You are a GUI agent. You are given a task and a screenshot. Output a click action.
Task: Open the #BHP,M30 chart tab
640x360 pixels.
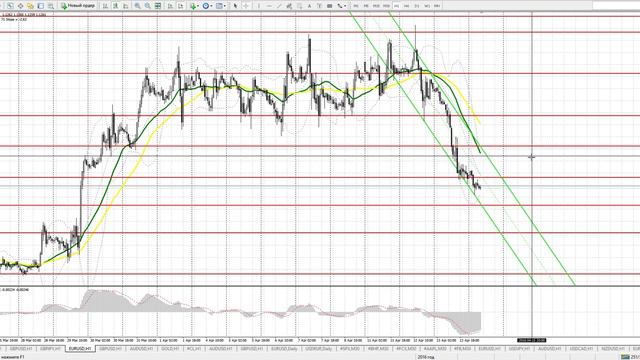[379, 349]
